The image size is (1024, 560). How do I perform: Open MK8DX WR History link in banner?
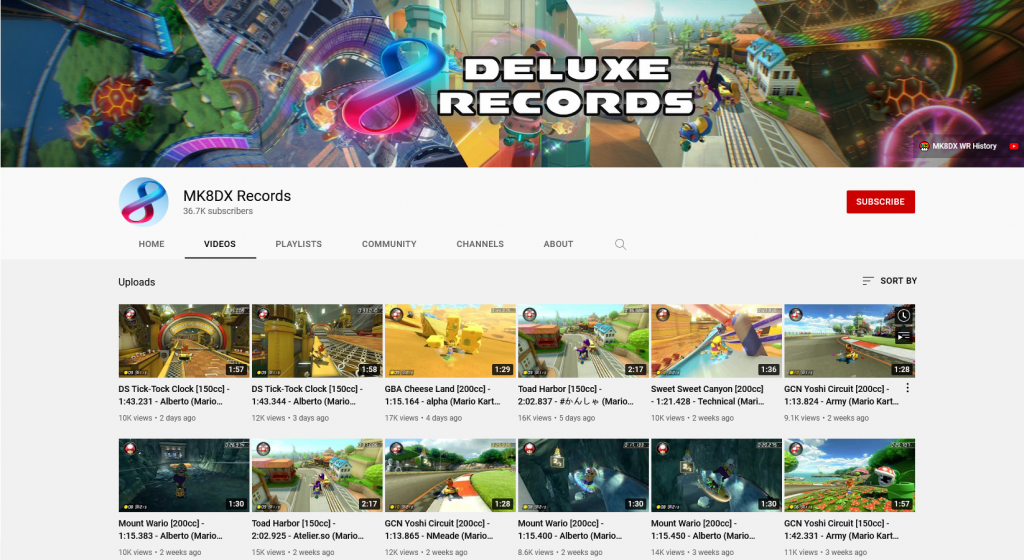pos(958,146)
